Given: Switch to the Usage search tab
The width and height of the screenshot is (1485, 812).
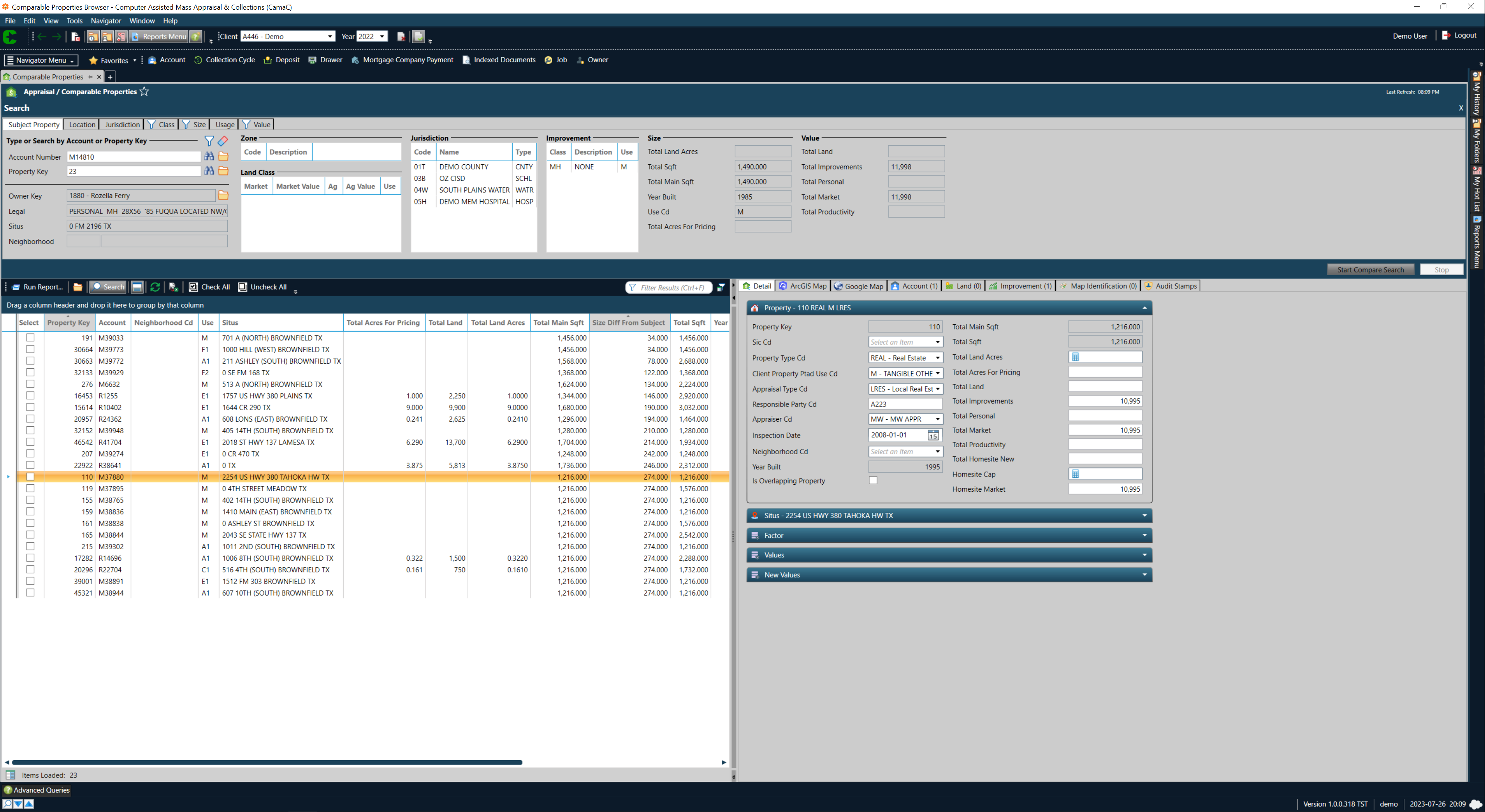Looking at the screenshot, I should point(224,124).
